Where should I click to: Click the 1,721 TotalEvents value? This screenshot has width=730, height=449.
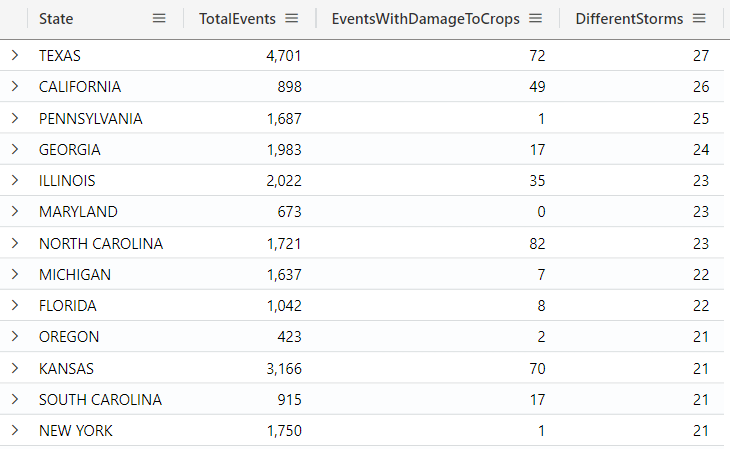point(284,244)
